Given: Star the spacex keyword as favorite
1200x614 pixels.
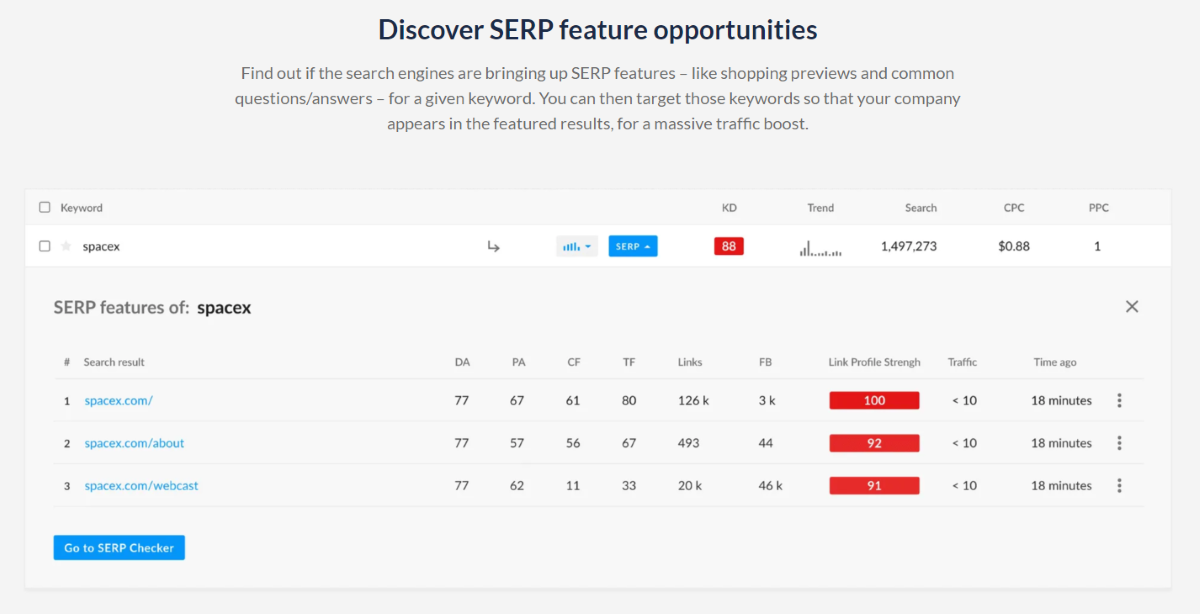Looking at the screenshot, I should click(x=66, y=246).
